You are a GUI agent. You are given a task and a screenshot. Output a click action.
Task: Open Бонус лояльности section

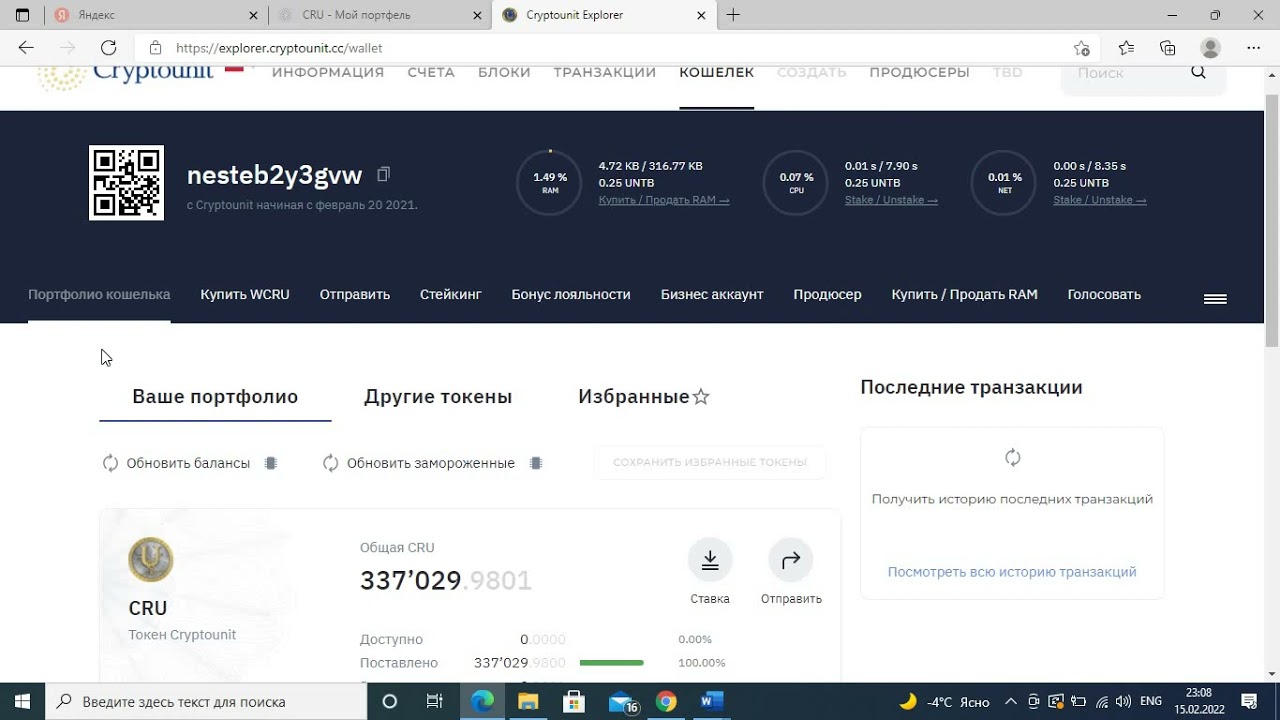click(x=571, y=295)
